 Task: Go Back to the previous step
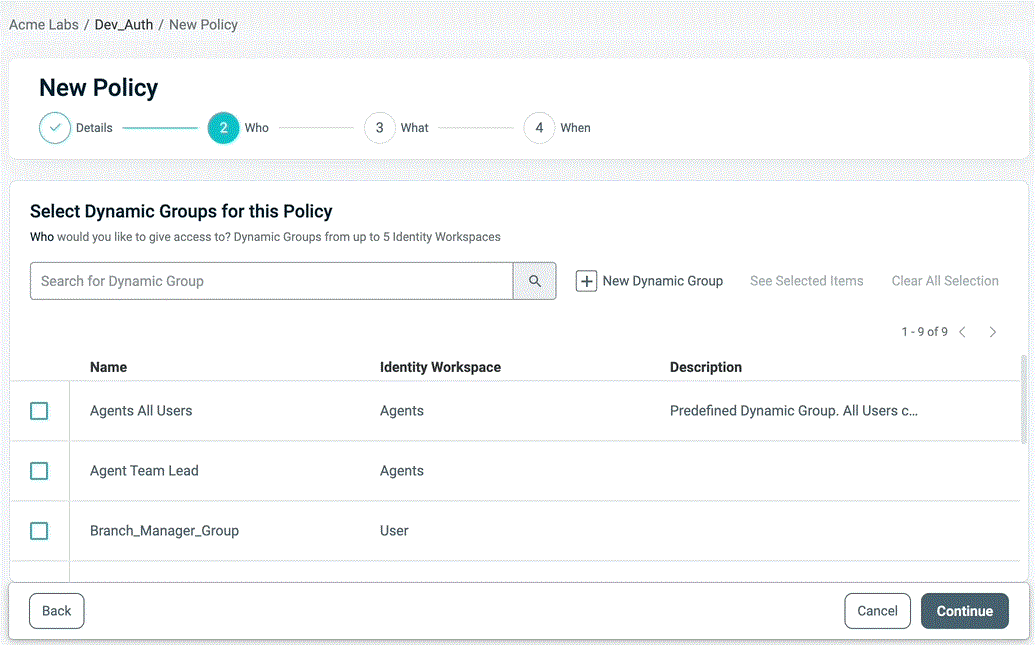click(x=57, y=611)
